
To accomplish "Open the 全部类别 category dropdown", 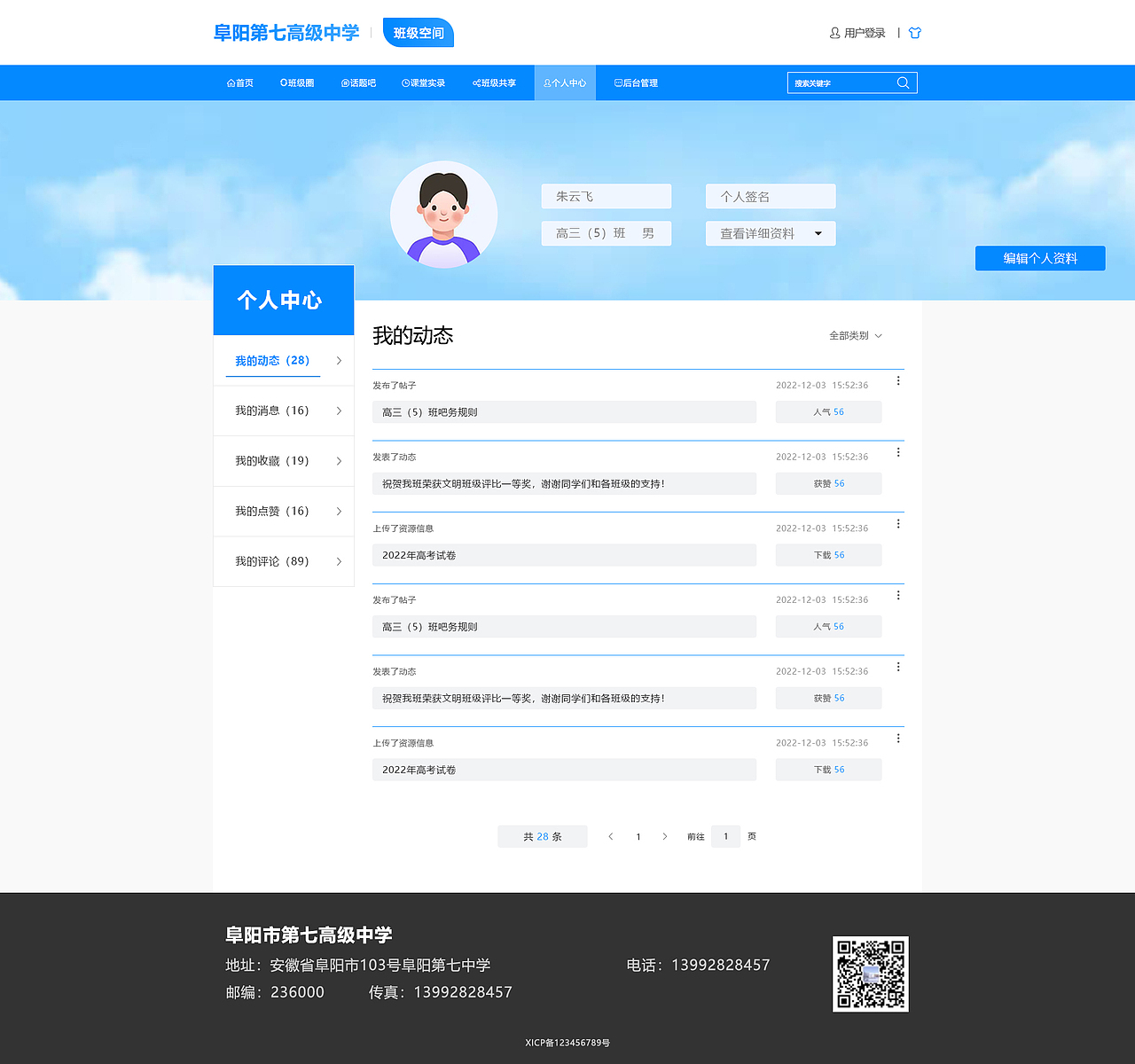I will point(852,336).
